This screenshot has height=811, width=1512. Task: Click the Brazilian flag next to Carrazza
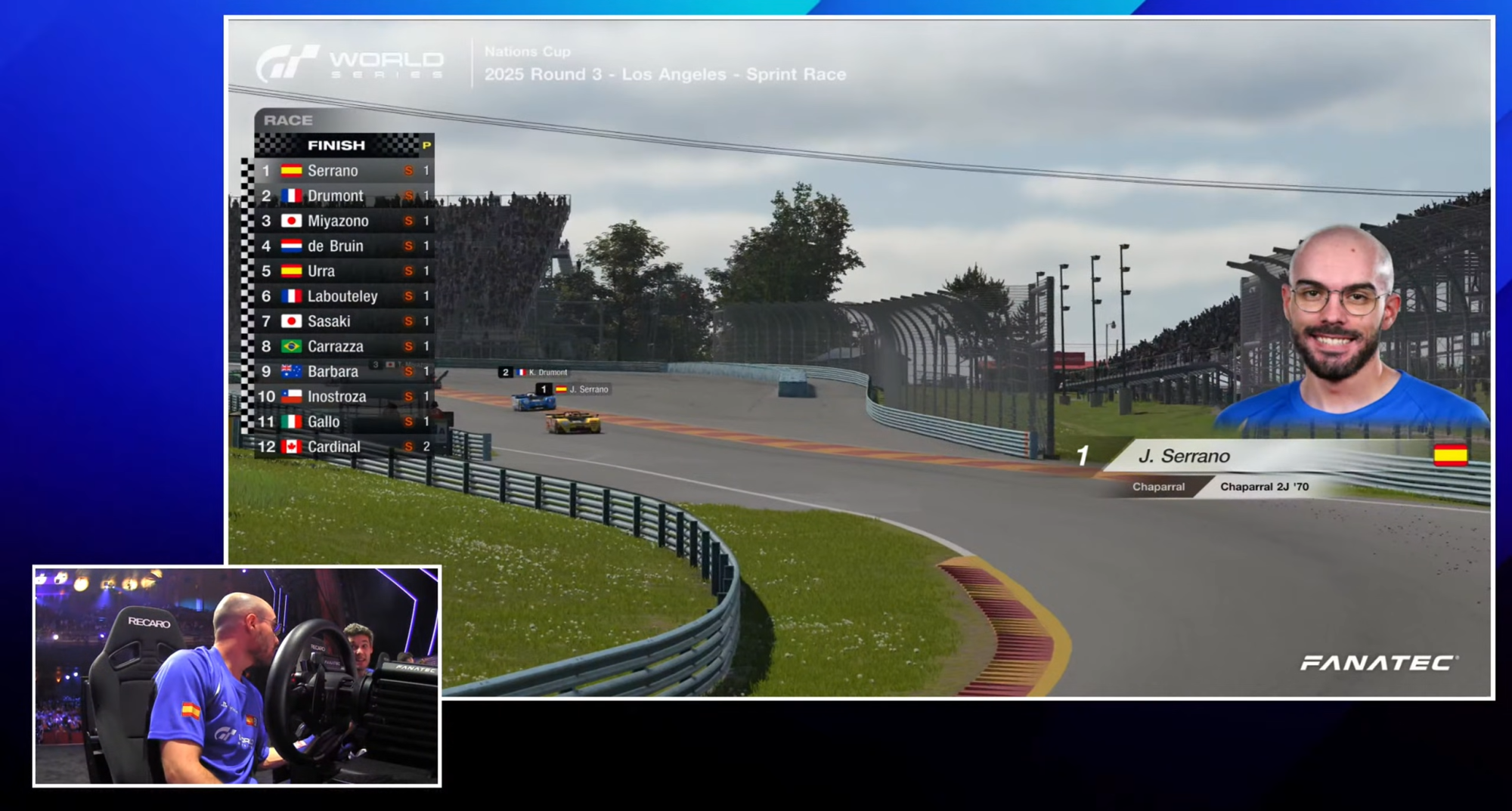pyautogui.click(x=291, y=346)
